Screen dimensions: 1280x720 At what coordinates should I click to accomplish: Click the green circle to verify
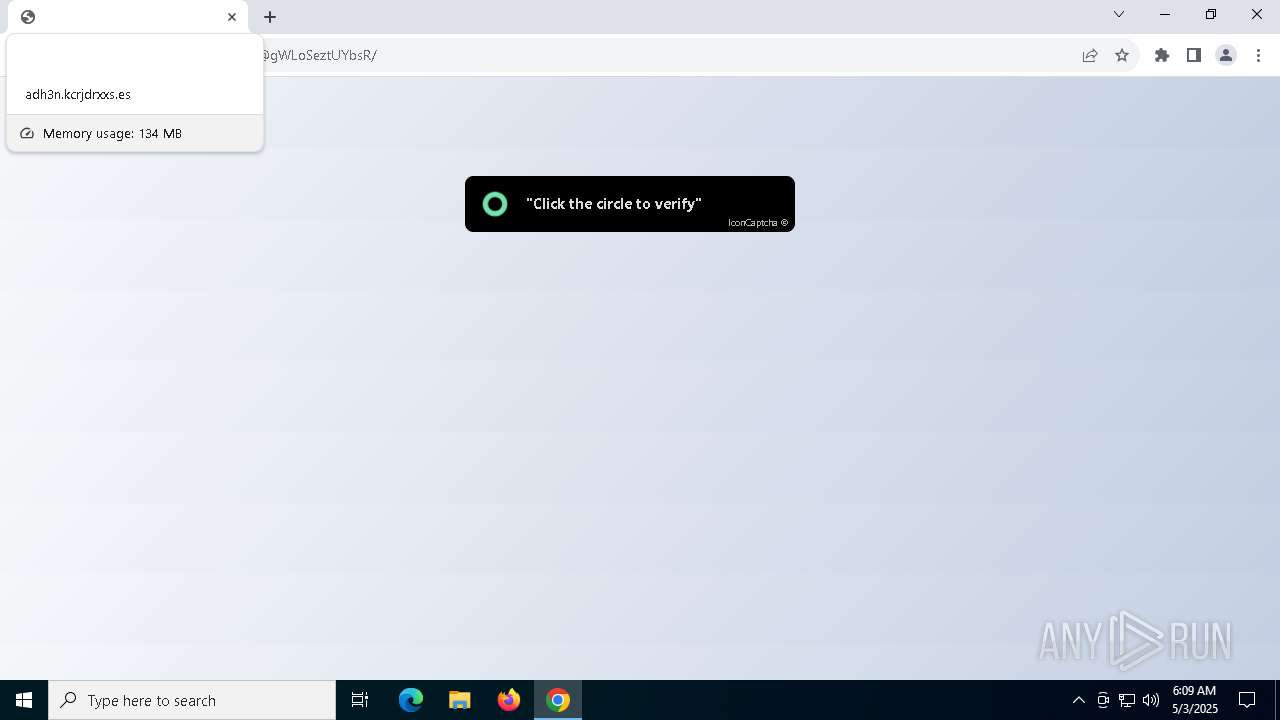coord(495,204)
